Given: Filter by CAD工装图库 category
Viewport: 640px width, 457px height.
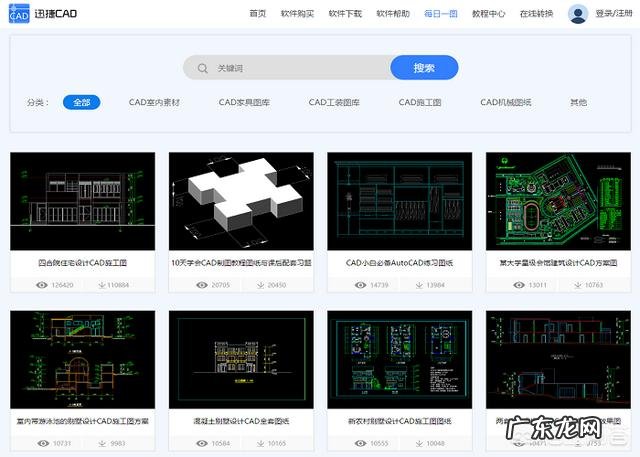Looking at the screenshot, I should (x=334, y=102).
